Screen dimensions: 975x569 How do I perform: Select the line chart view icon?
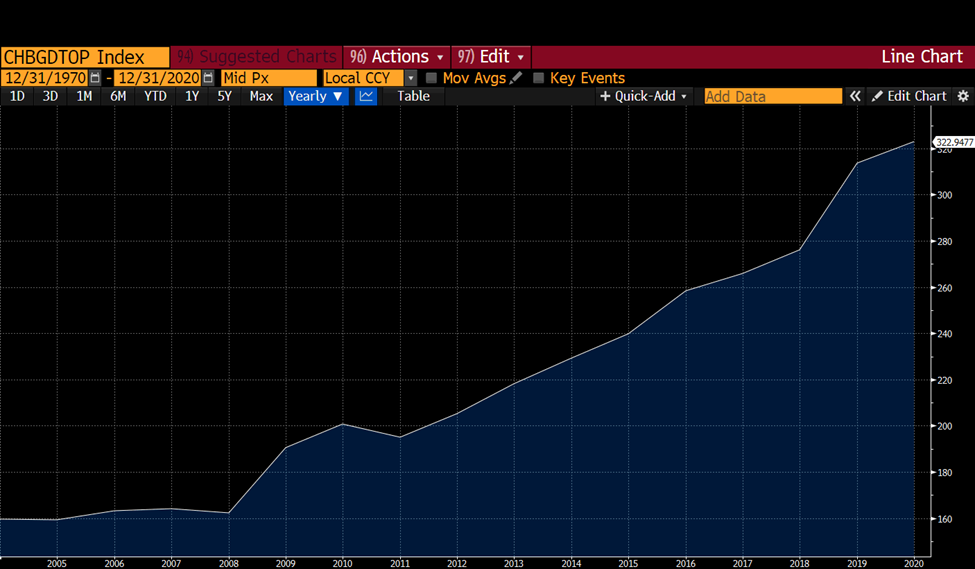(x=366, y=96)
